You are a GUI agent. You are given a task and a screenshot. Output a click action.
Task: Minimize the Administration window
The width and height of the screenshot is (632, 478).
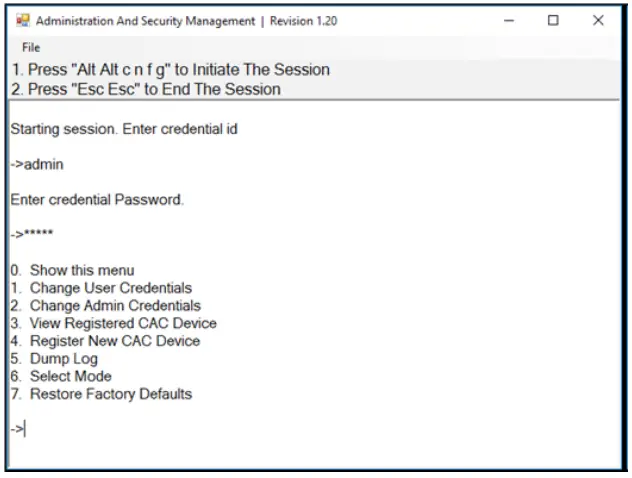508,21
